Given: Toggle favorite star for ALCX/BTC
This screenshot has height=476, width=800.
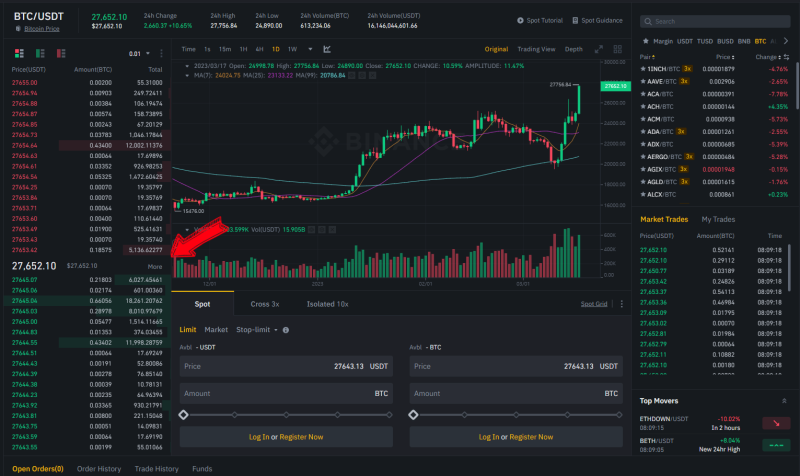Looking at the screenshot, I should pyautogui.click(x=643, y=194).
